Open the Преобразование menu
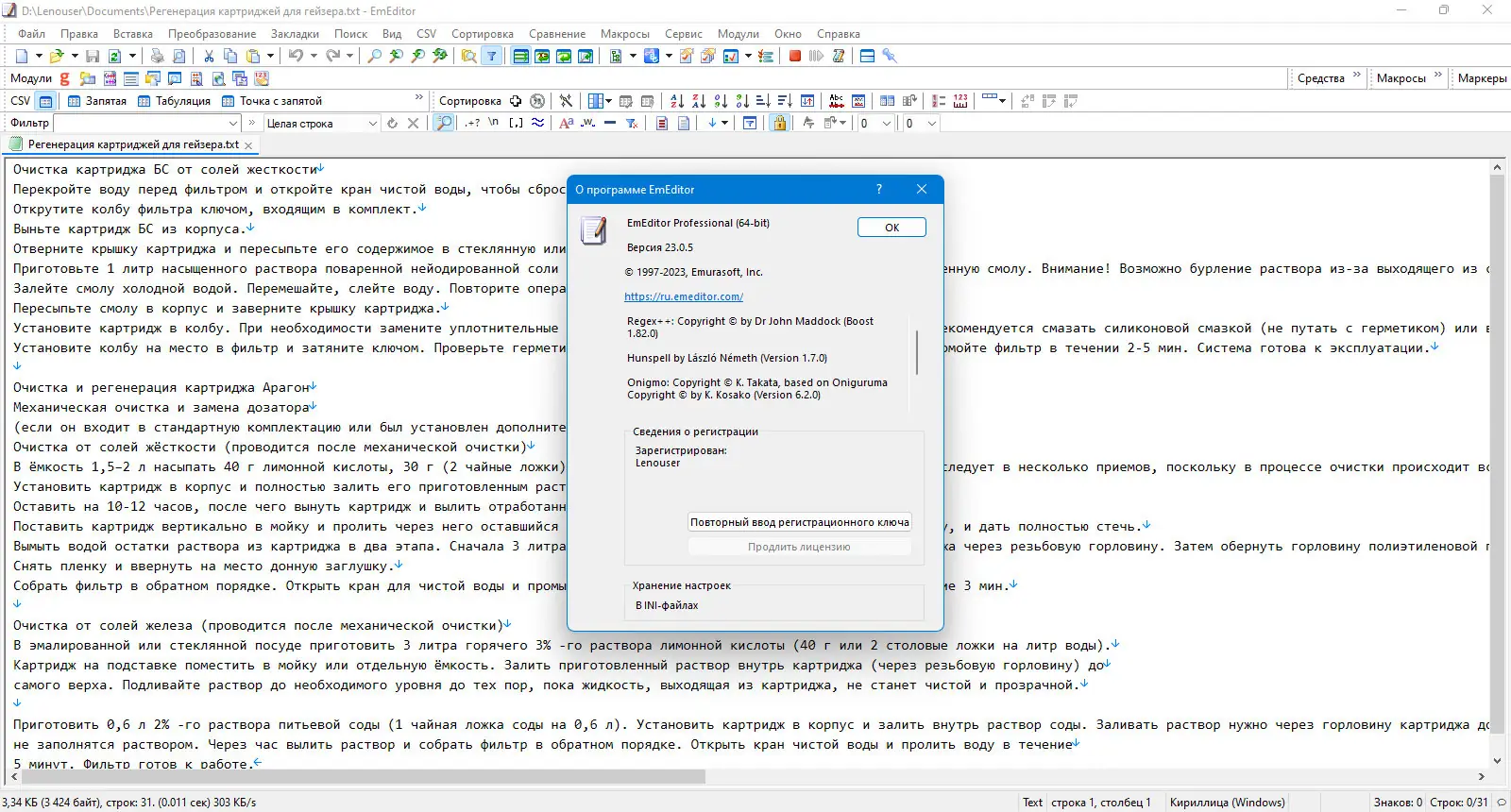The width and height of the screenshot is (1511, 812). click(x=212, y=34)
